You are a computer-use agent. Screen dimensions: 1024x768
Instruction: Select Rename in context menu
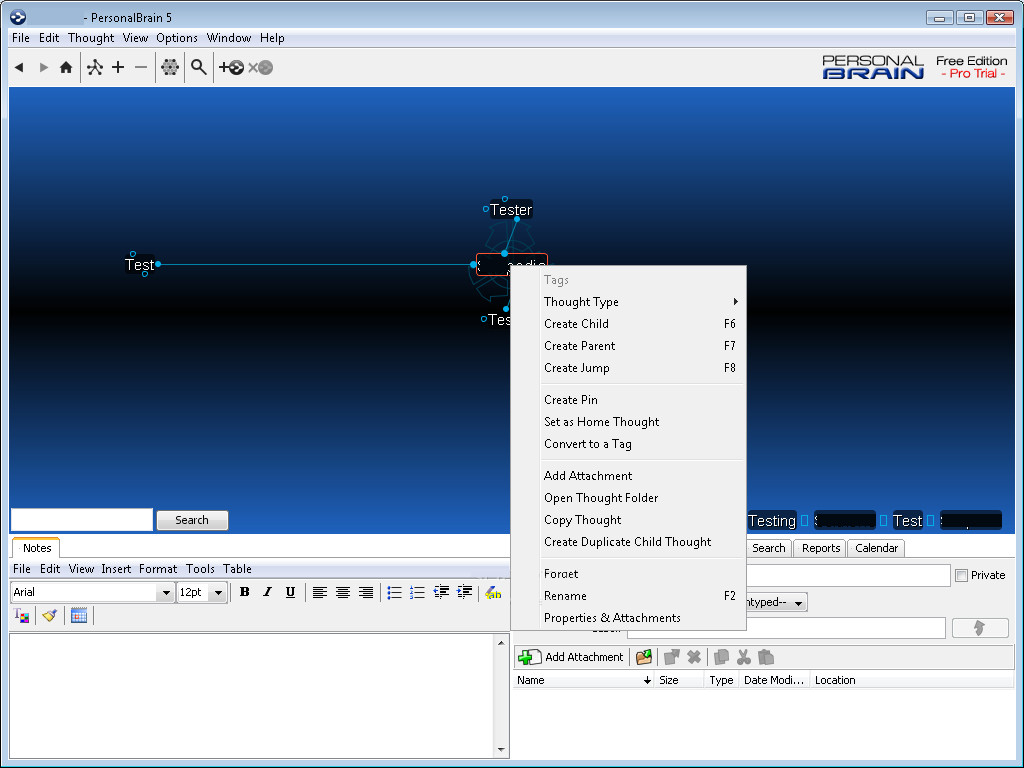pyautogui.click(x=643, y=596)
